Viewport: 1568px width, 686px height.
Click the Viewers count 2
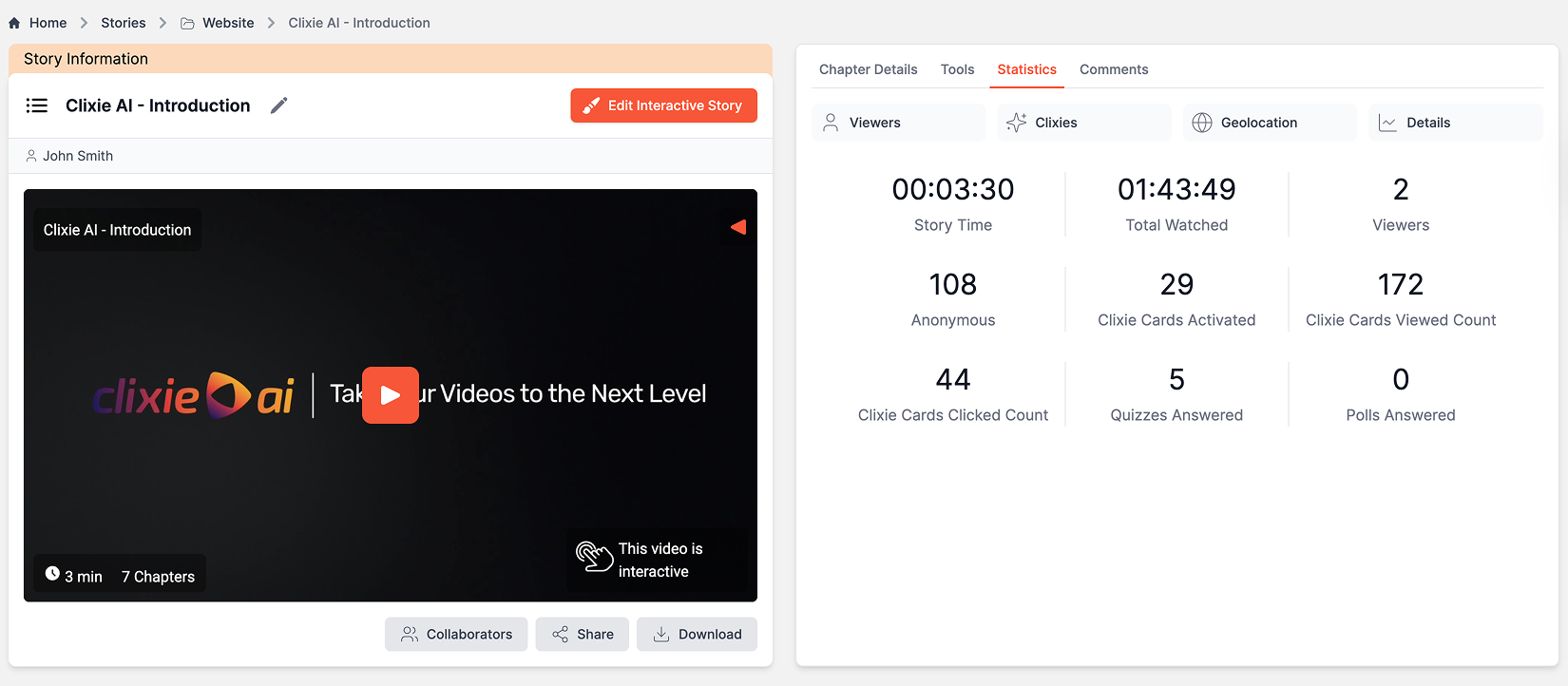(1401, 190)
